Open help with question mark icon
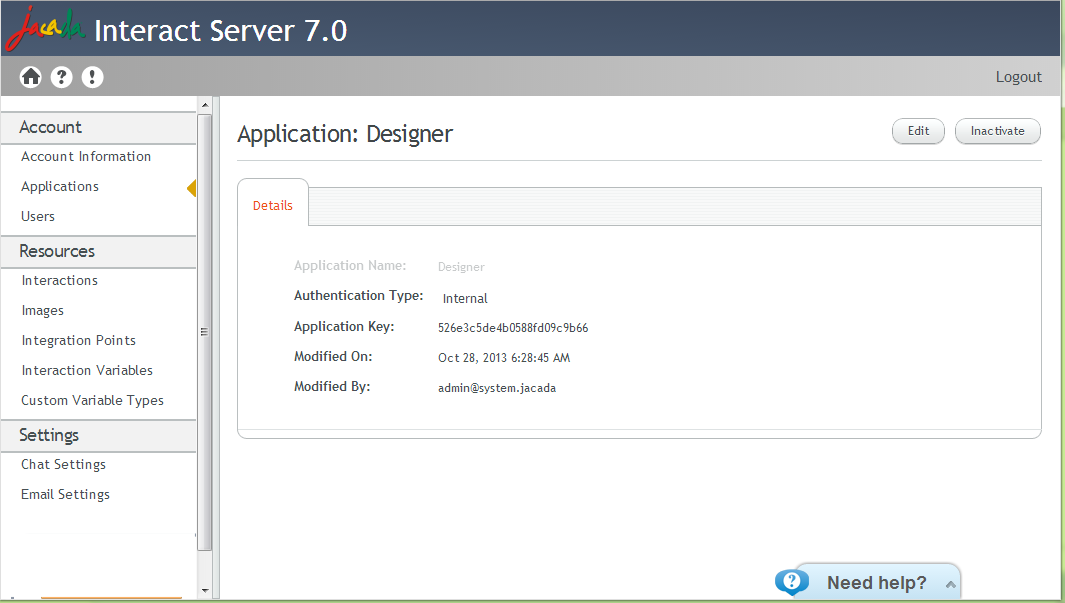Screen dimensions: 1065x603 61,77
